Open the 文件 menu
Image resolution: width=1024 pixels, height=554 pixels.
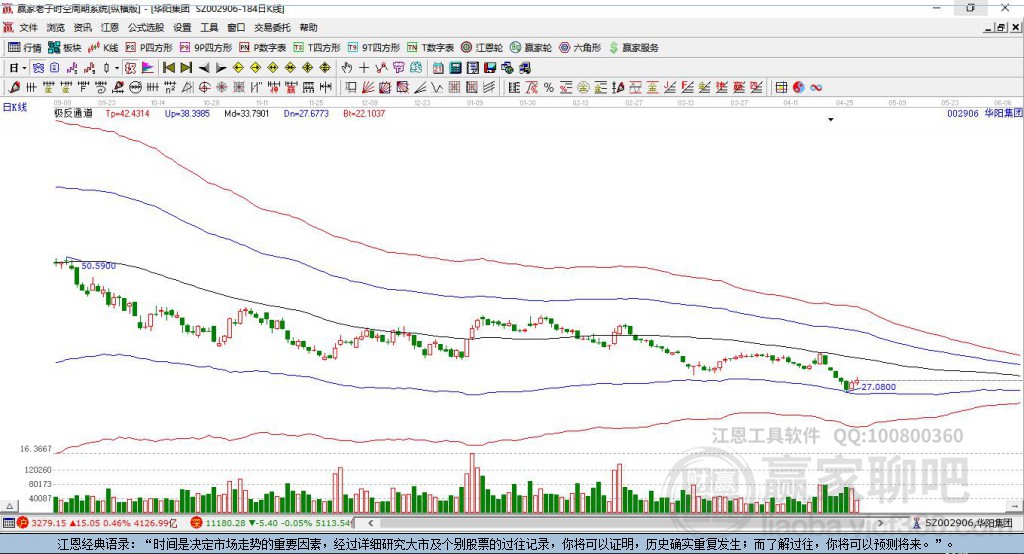(29, 27)
